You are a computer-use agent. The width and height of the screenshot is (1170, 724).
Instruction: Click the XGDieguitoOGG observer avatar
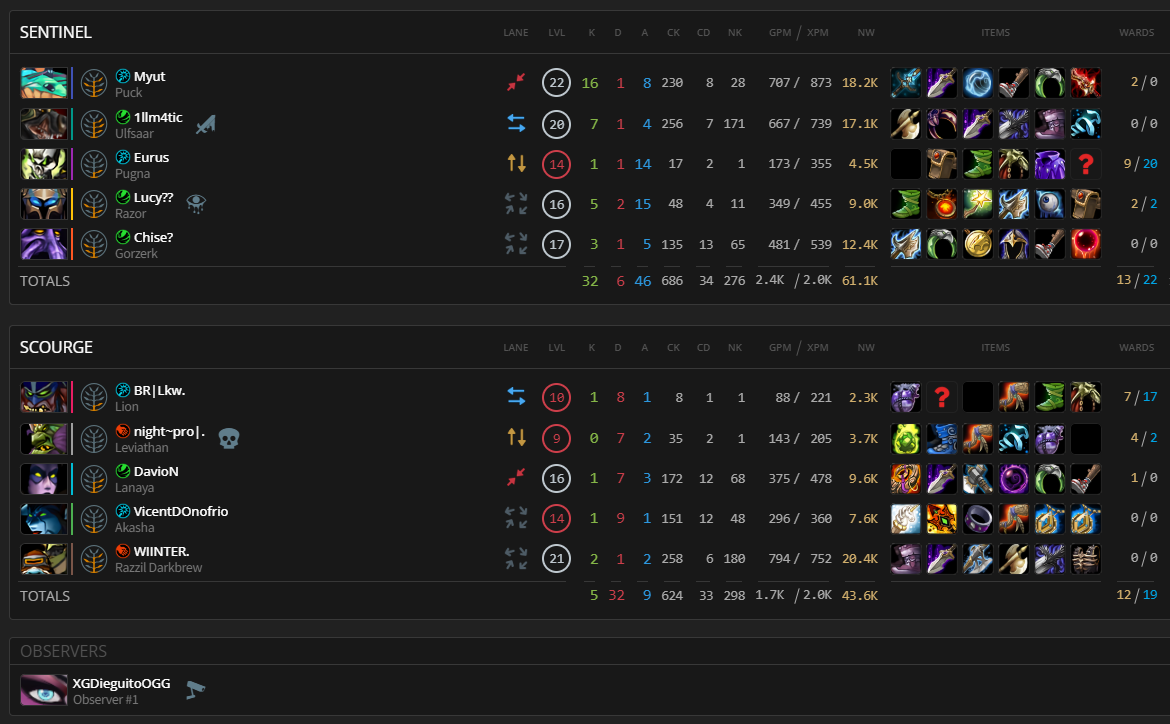coord(44,690)
